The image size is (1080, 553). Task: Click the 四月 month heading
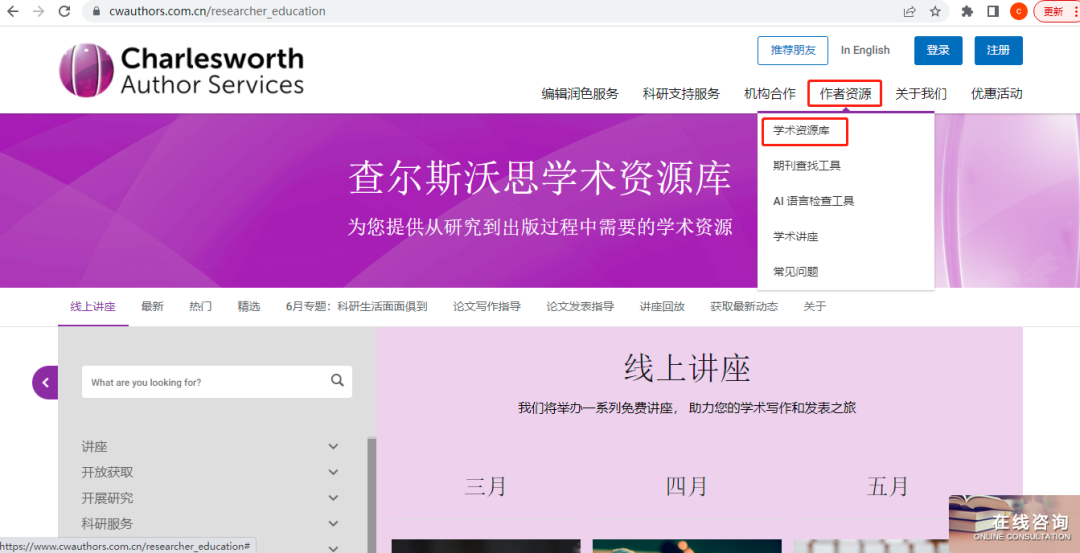687,487
